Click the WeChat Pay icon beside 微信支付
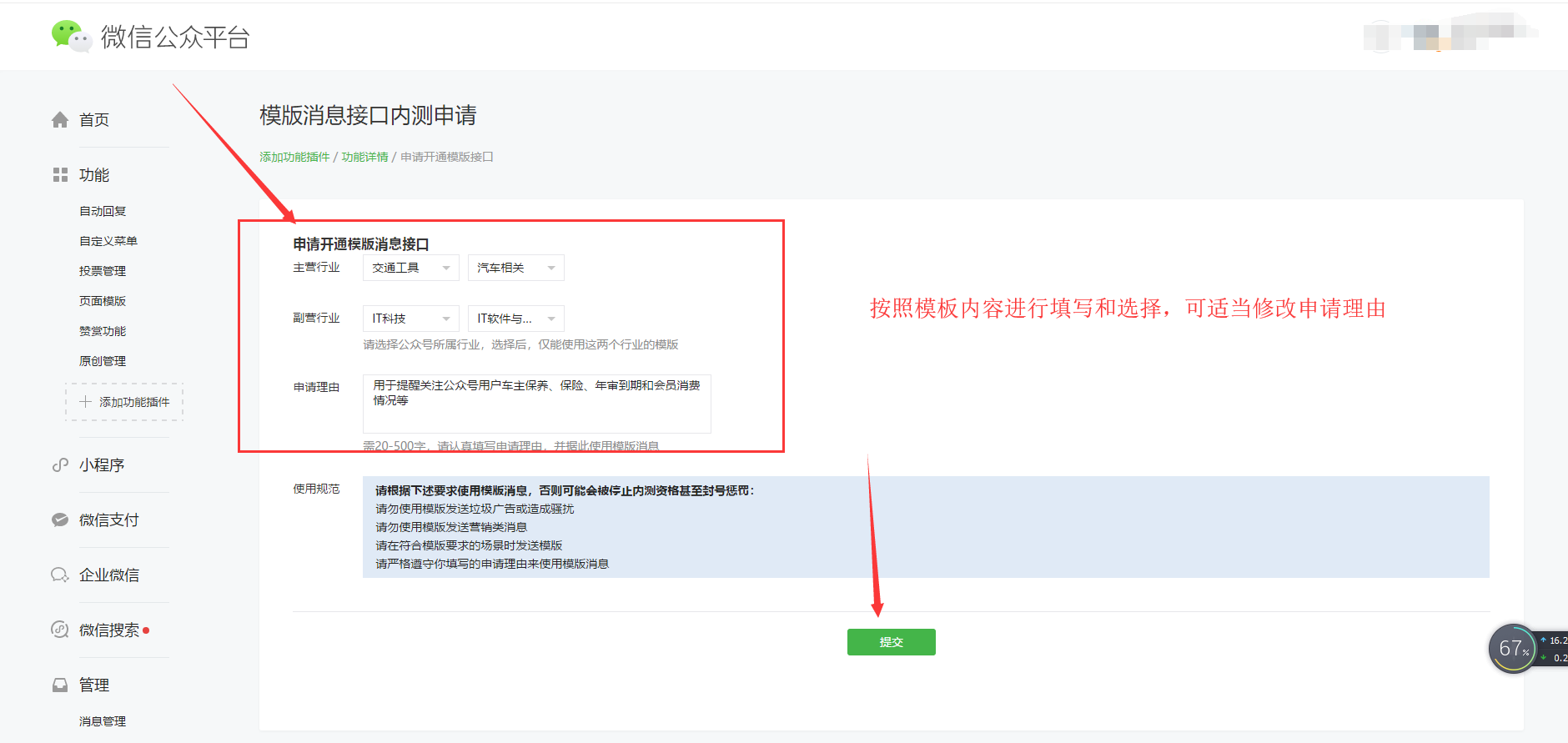The height and width of the screenshot is (743, 1568). click(x=60, y=520)
